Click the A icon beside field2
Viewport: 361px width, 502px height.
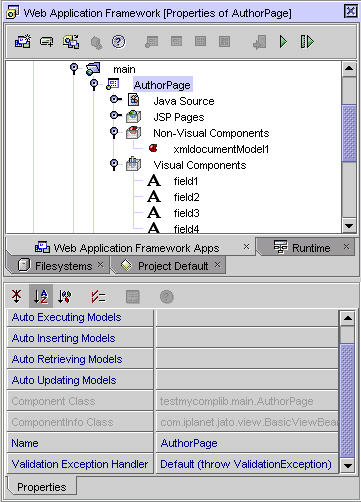[154, 197]
